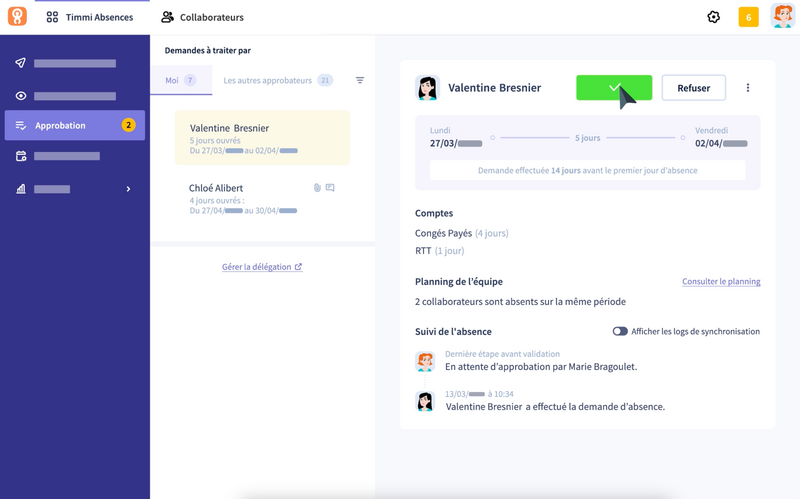Click the RTT (1 jour) line
Viewport: 800px width, 499px height.
(439, 251)
